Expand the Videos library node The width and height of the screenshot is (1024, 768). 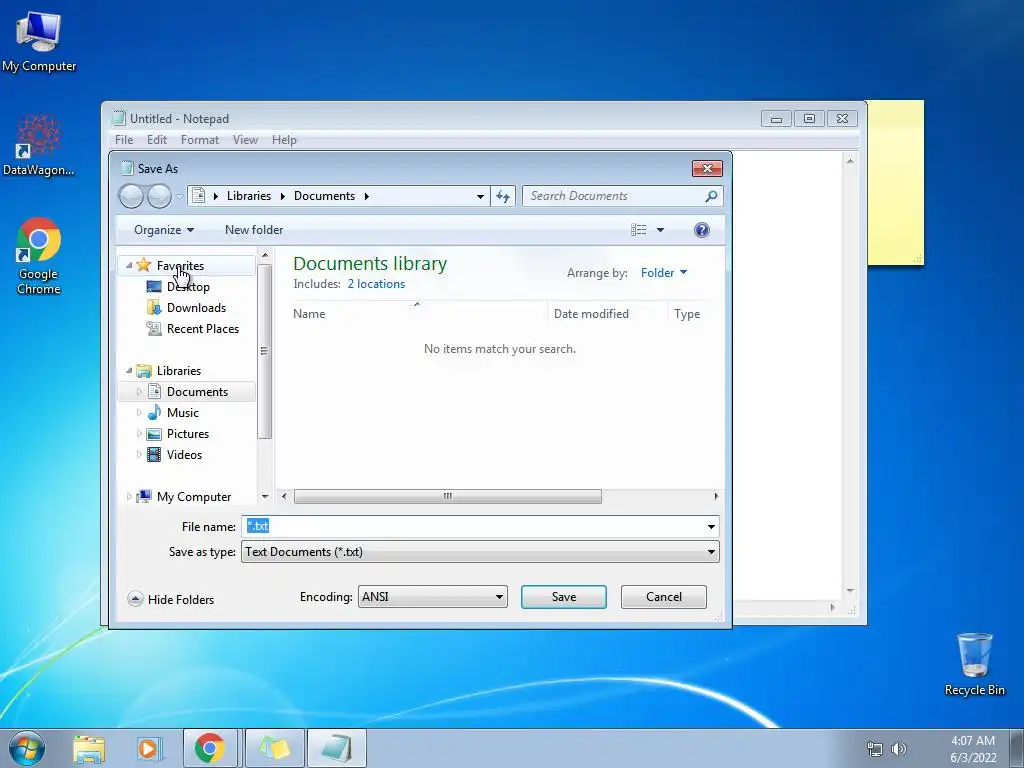[138, 455]
